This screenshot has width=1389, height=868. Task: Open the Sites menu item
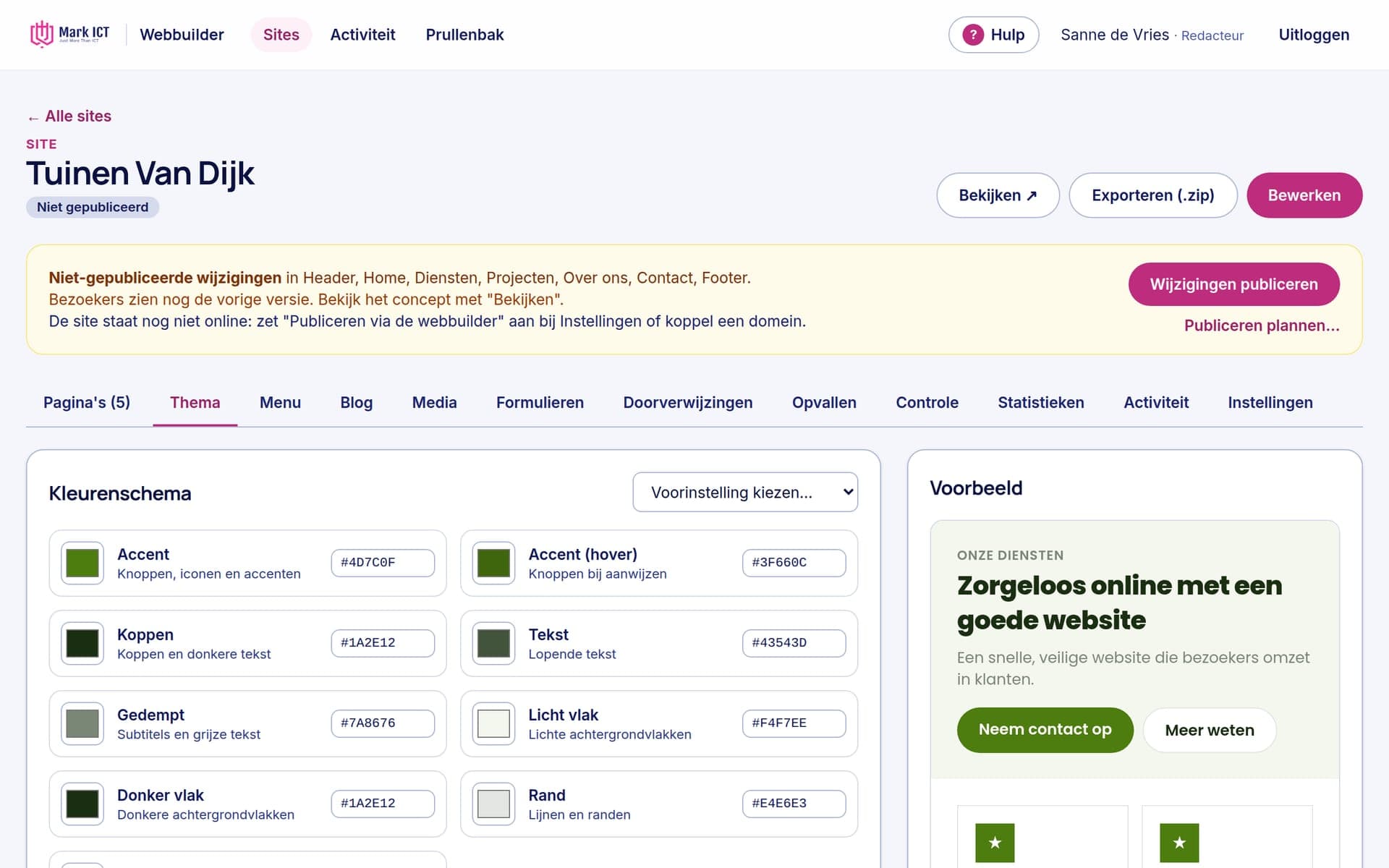[281, 35]
